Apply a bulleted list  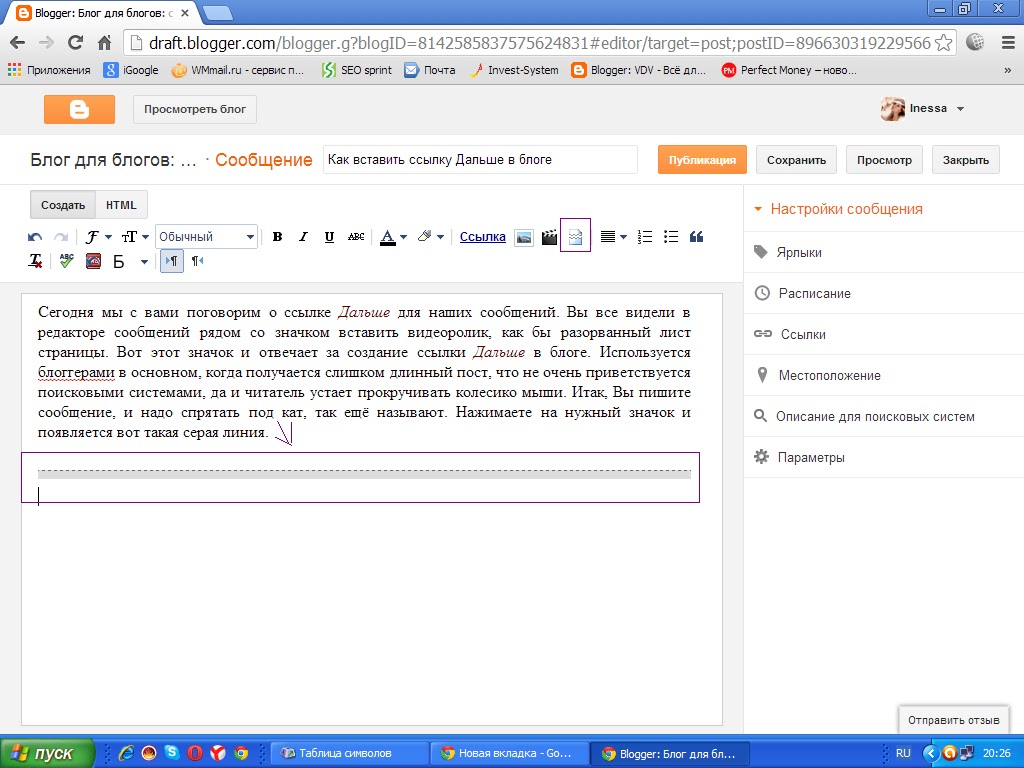[671, 236]
